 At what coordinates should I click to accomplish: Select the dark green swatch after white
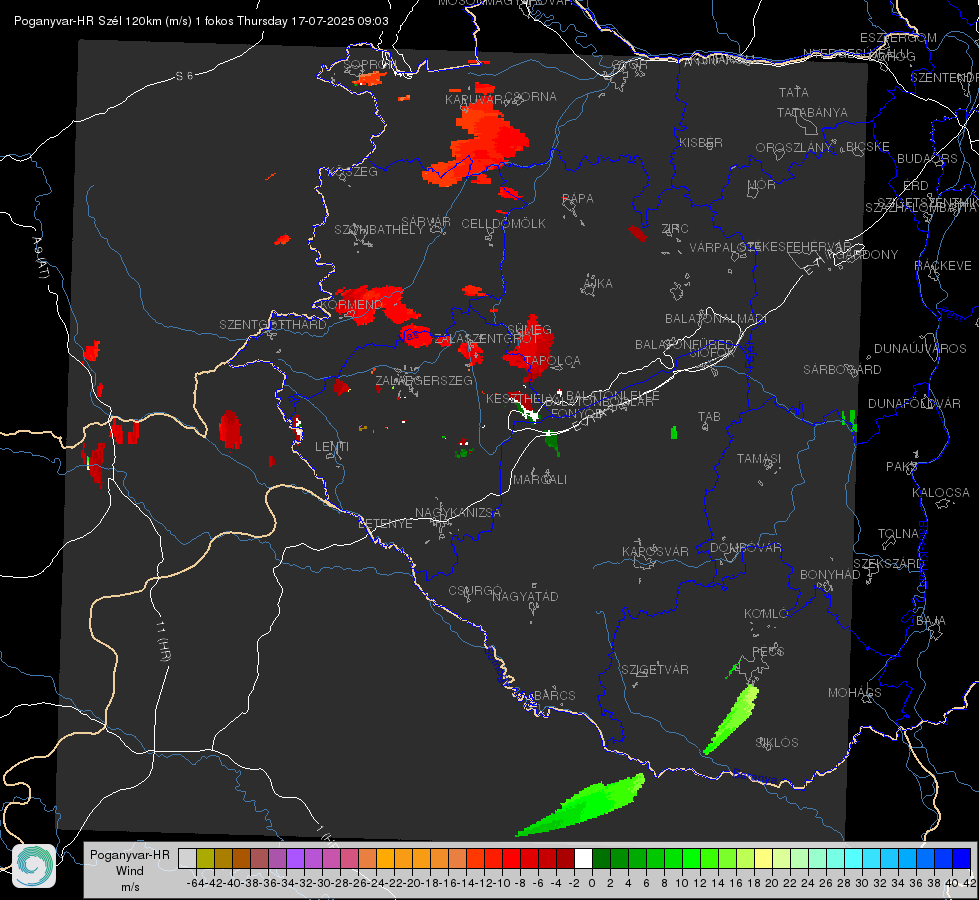tap(601, 858)
